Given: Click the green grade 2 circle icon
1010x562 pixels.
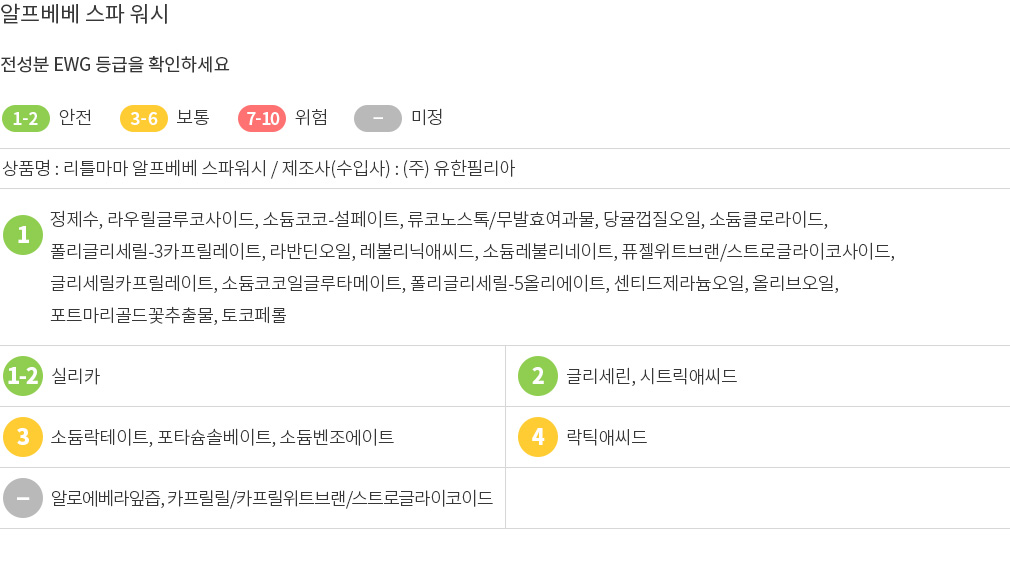Looking at the screenshot, I should point(538,376).
